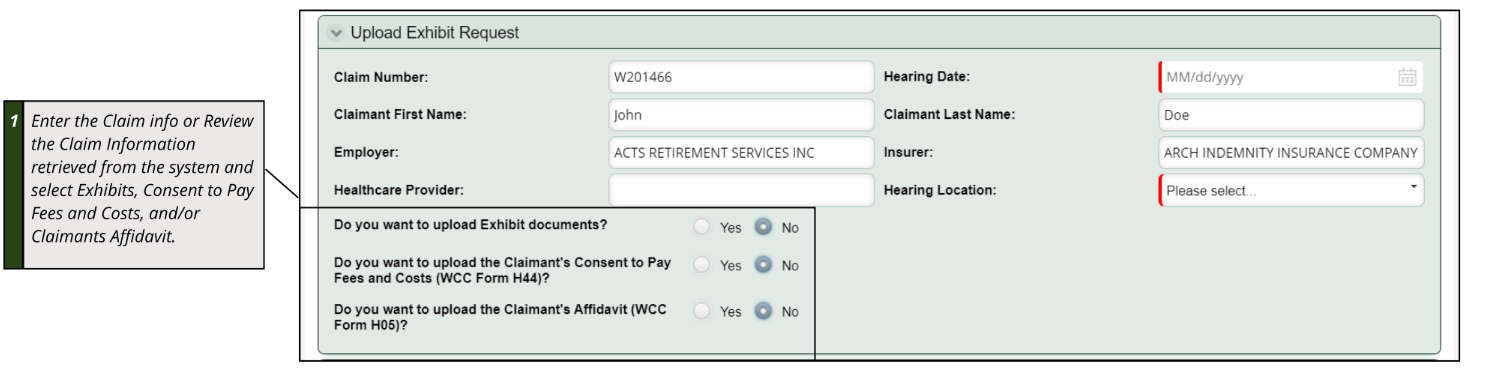Select Yes for uploading Exhibit documents
The image size is (1508, 381).
point(702,227)
